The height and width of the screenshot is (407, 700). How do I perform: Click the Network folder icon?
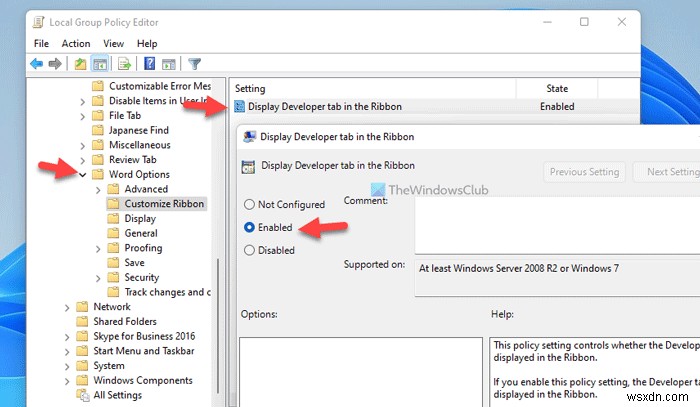pos(82,307)
